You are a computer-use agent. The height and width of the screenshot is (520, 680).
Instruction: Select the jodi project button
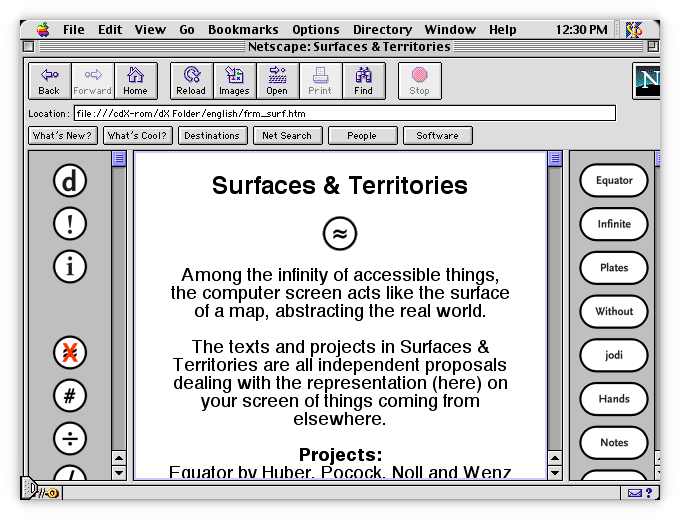(614, 355)
